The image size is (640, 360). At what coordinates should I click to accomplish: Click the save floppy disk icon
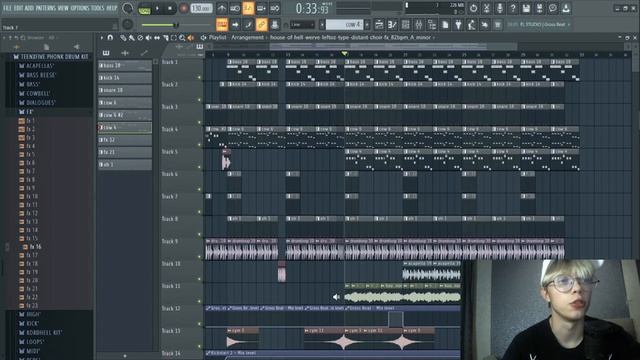click(x=526, y=8)
